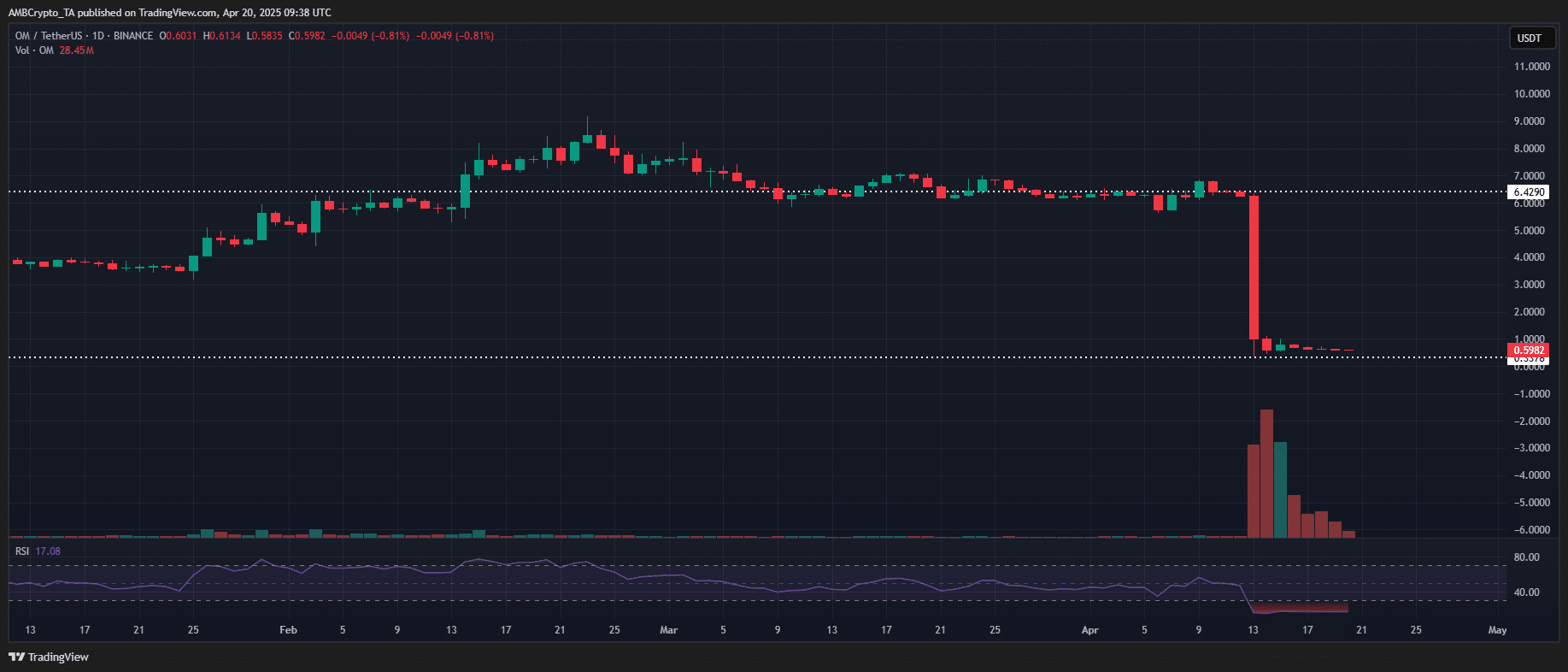Click the RSI value 17.08
The width and height of the screenshot is (1568, 672).
pyautogui.click(x=48, y=551)
